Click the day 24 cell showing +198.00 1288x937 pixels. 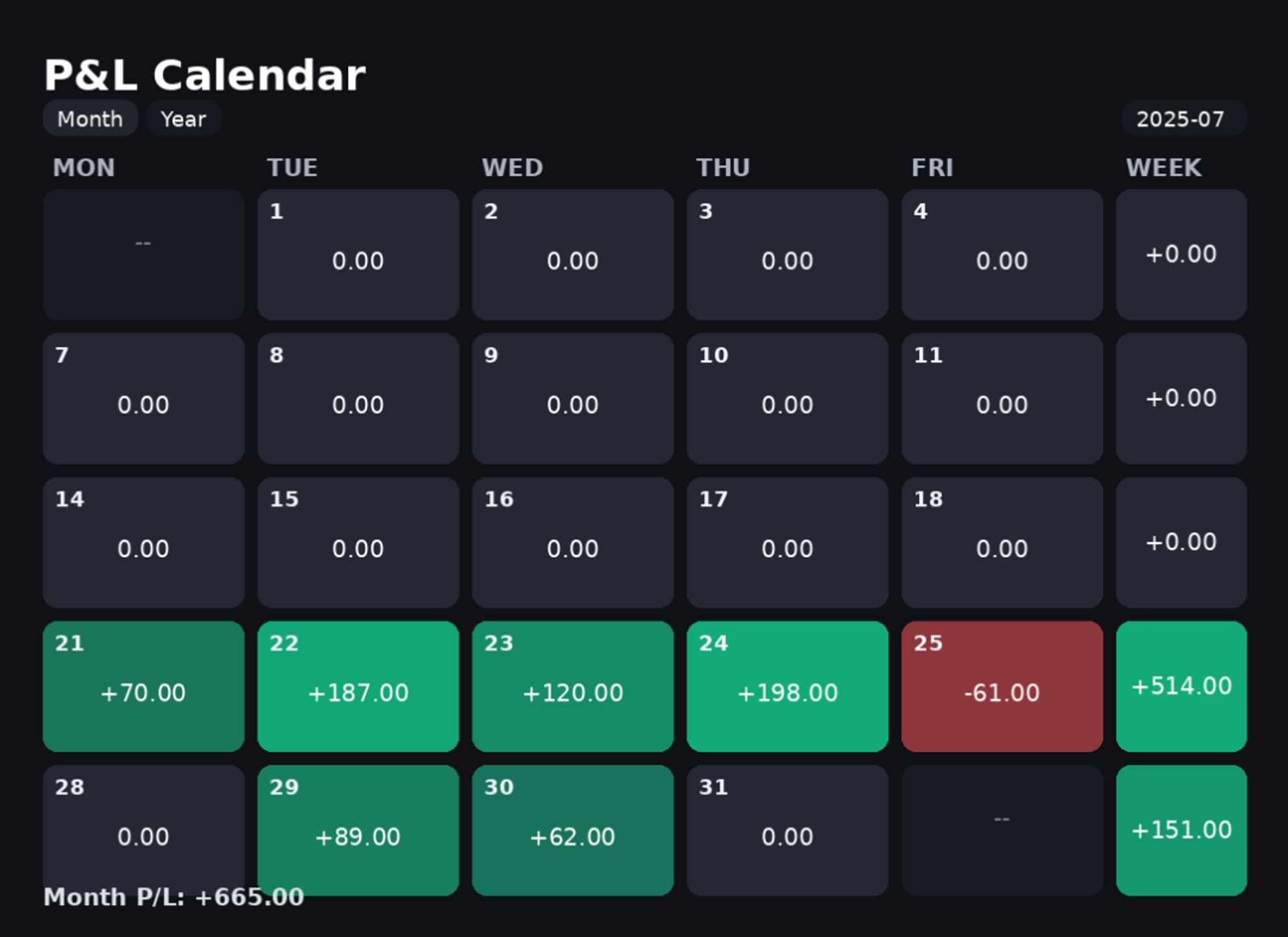(x=788, y=686)
